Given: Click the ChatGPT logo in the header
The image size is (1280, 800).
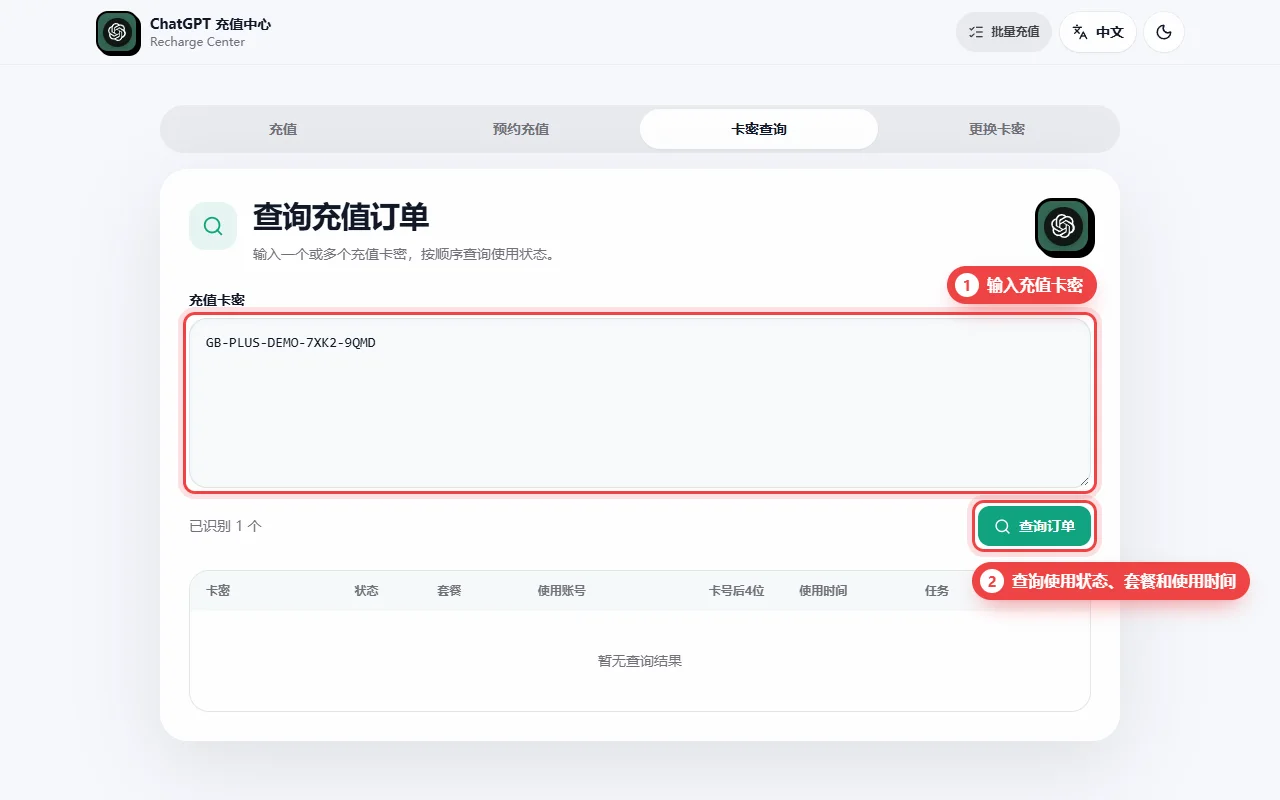Looking at the screenshot, I should click(118, 33).
